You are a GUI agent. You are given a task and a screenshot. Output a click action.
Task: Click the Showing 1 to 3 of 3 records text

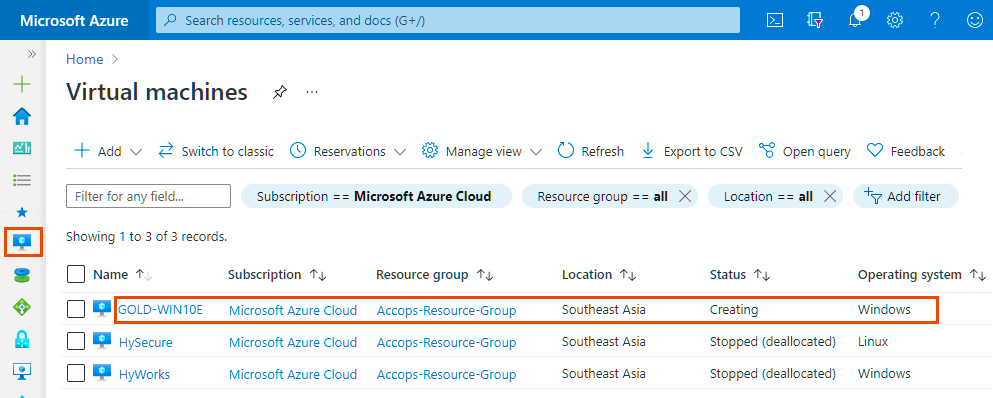click(146, 237)
